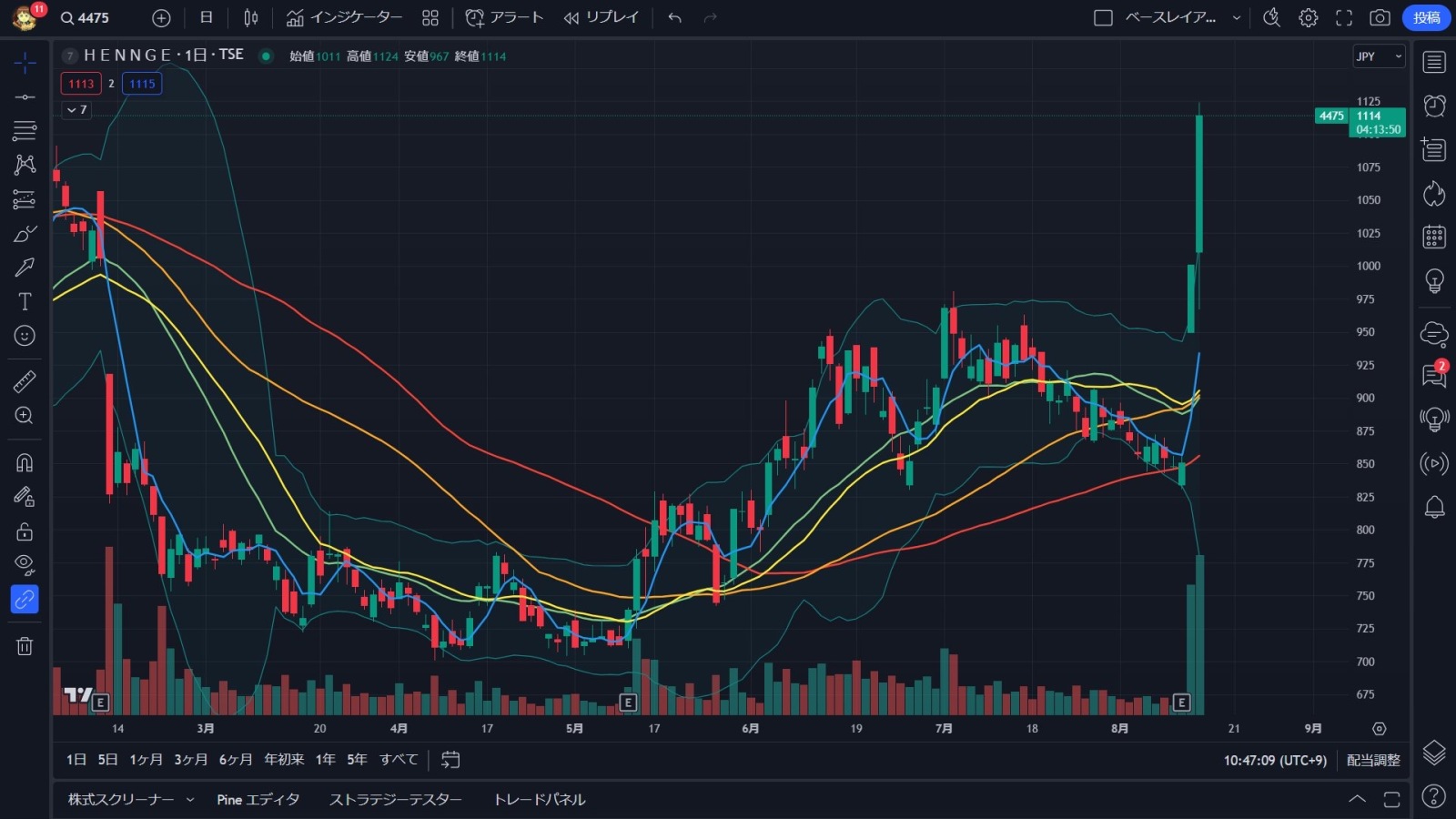Maximize the bottom panel
Image resolution: width=1456 pixels, height=819 pixels.
click(1391, 799)
